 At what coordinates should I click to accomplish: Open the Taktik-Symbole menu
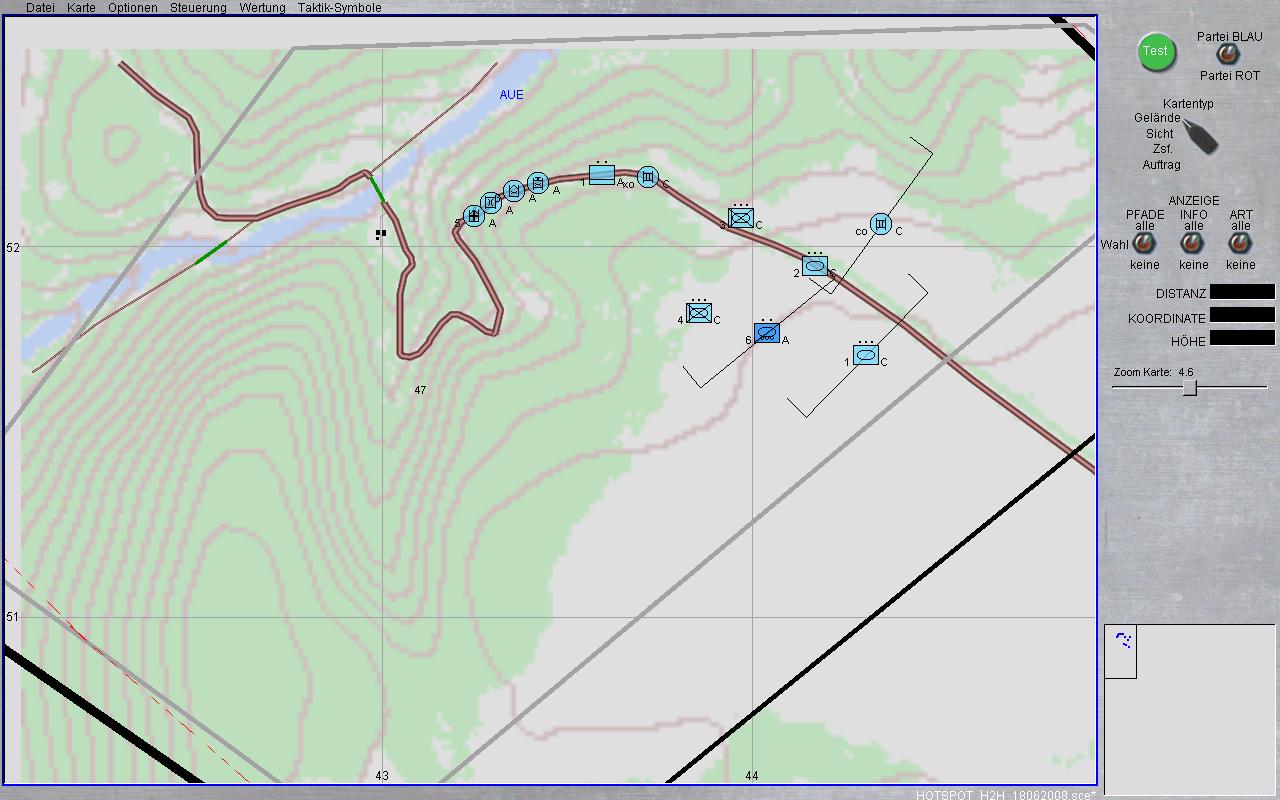(339, 7)
